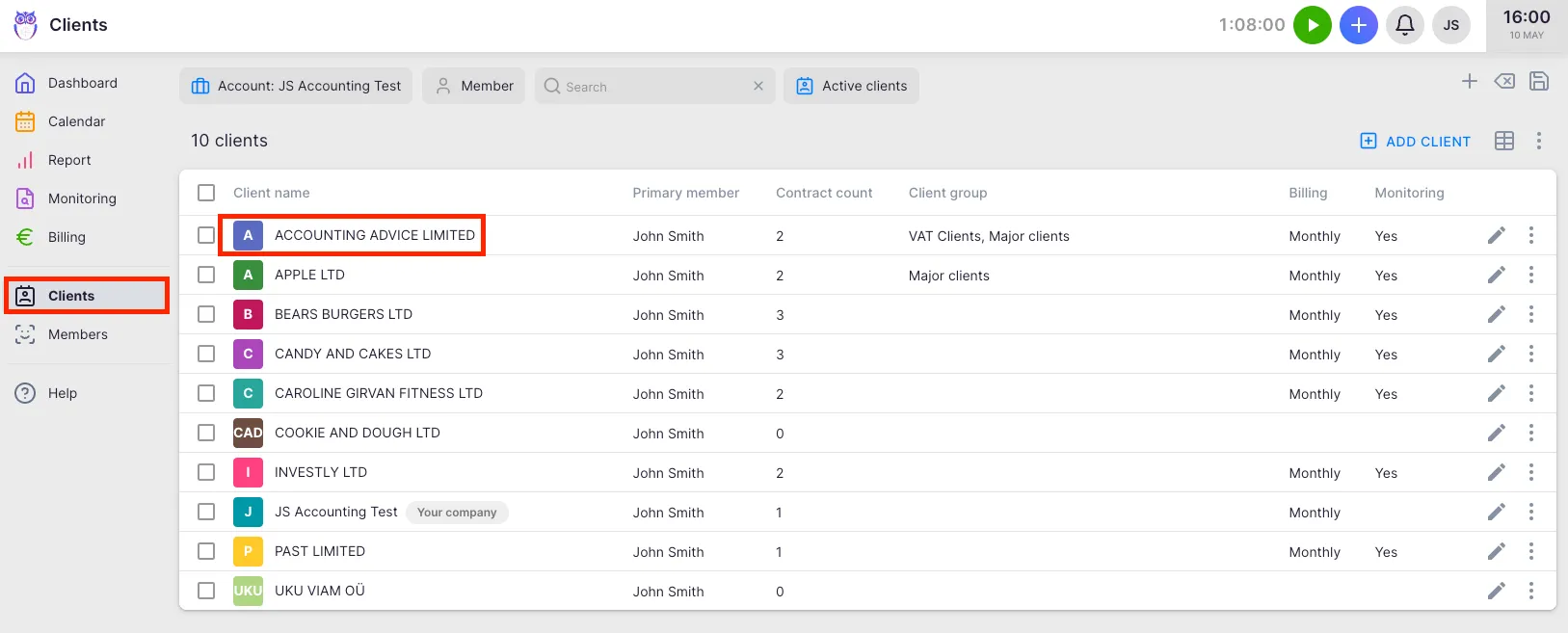Open the Account: JS Accounting Test filter
This screenshot has height=633, width=1568.
click(296, 86)
